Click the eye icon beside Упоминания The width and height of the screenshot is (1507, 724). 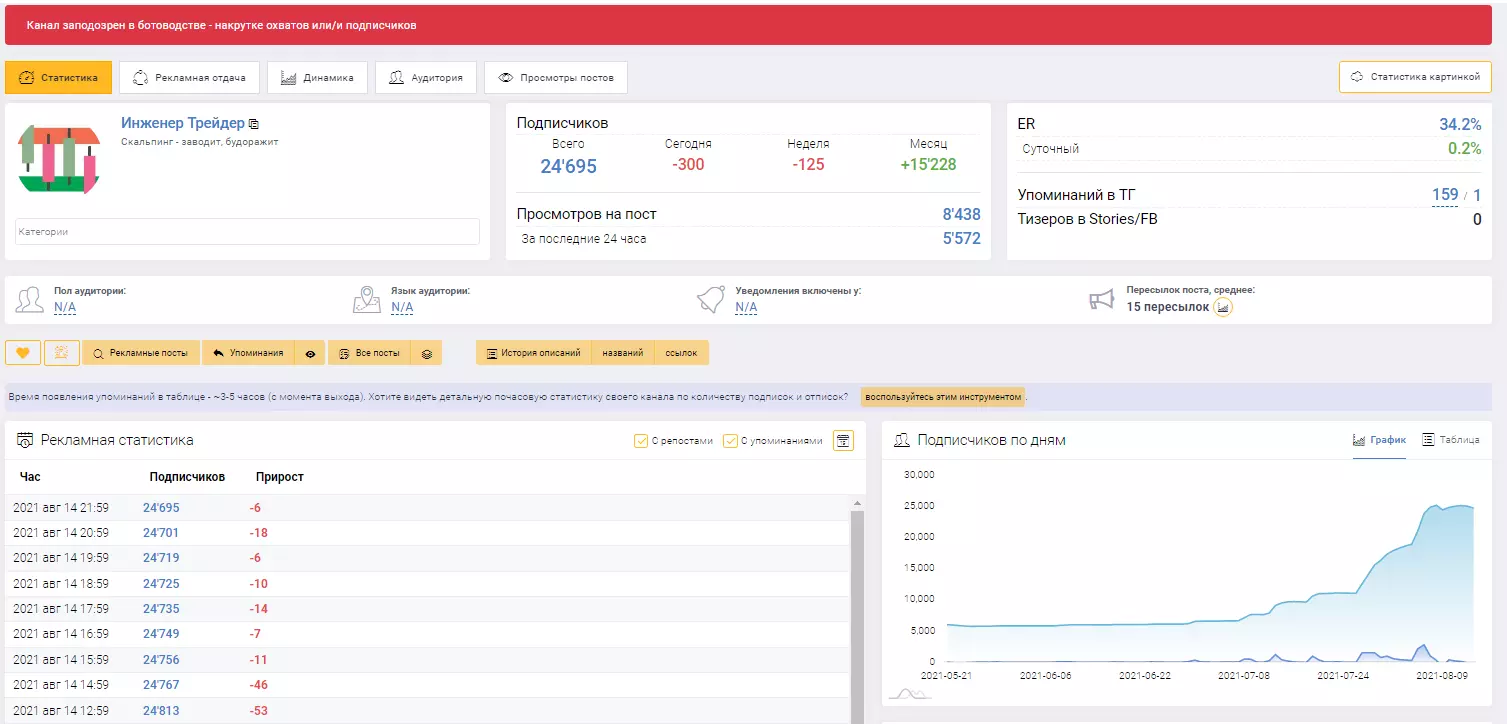(x=310, y=353)
